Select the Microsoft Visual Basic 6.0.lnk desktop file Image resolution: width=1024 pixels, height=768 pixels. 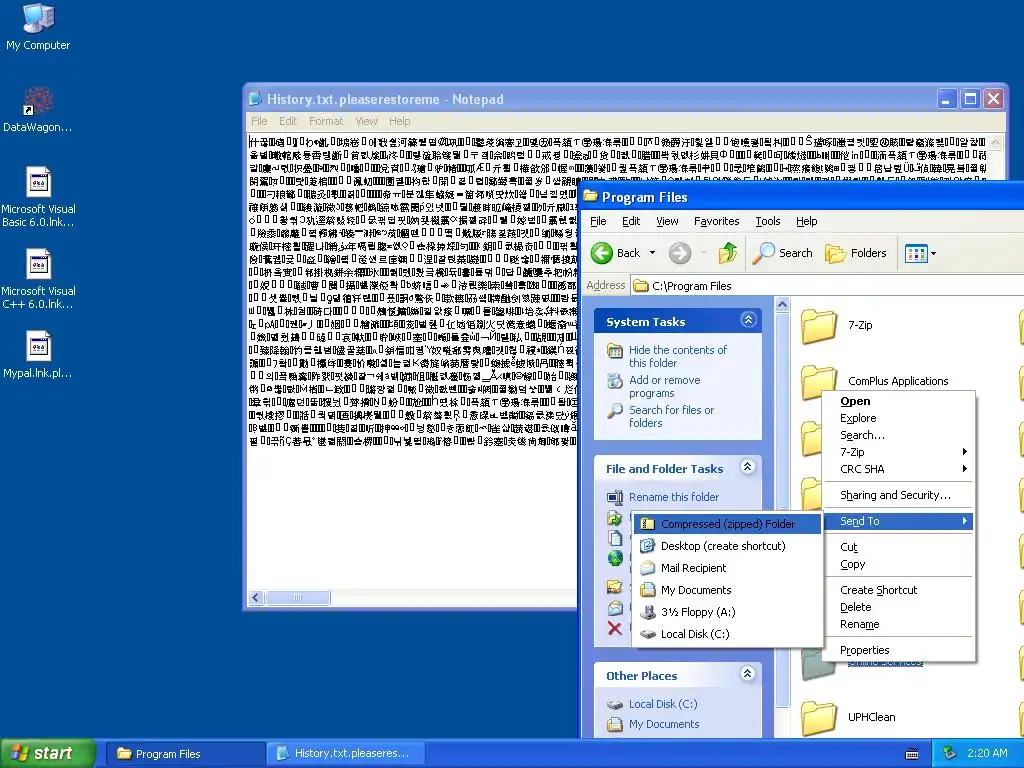pyautogui.click(x=39, y=196)
